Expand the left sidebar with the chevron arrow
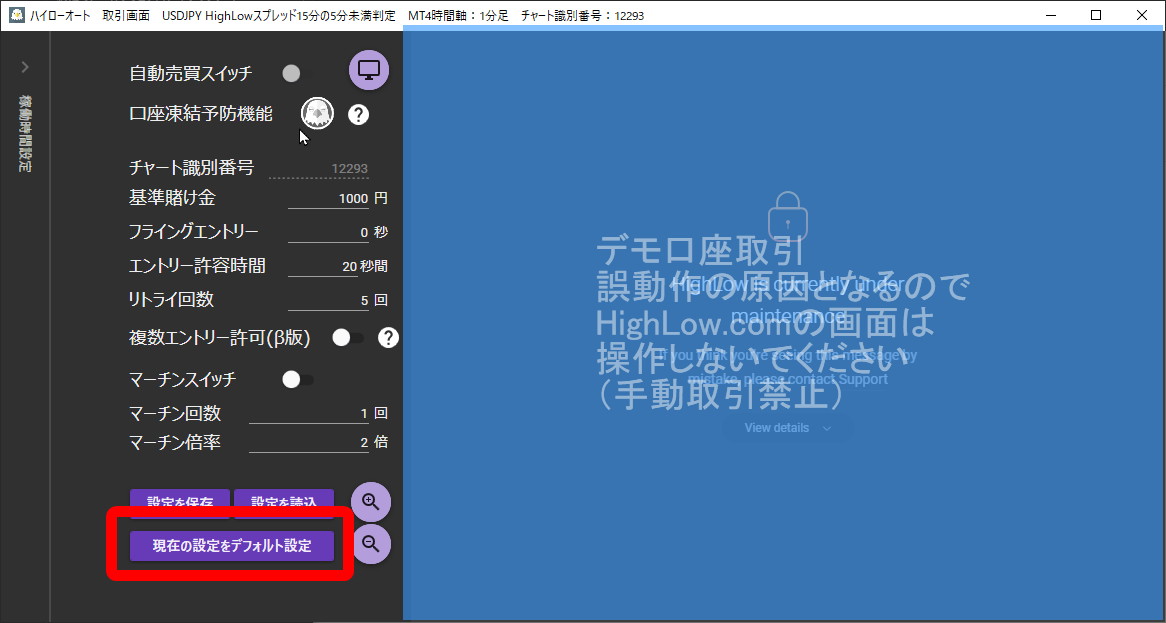The image size is (1166, 623). pos(25,67)
